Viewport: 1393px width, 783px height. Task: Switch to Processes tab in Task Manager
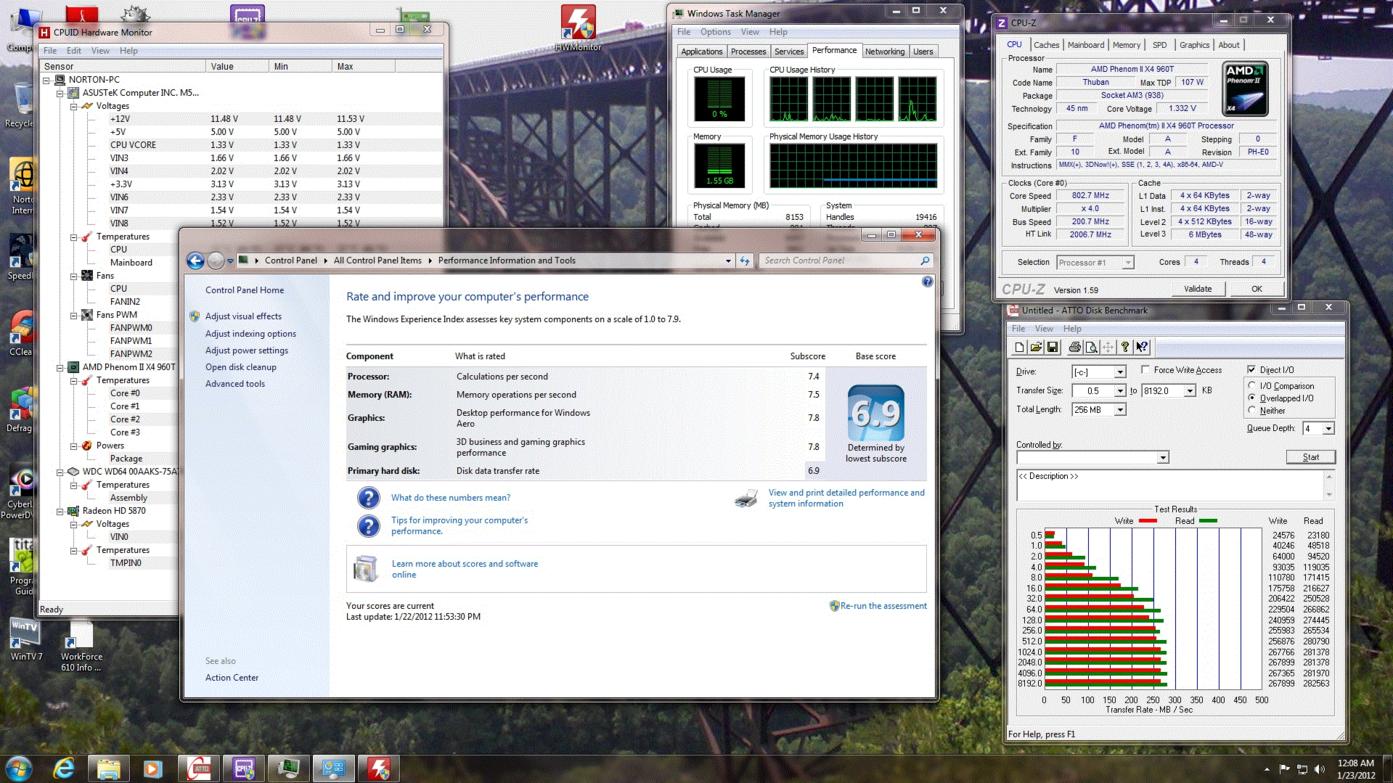pos(748,52)
